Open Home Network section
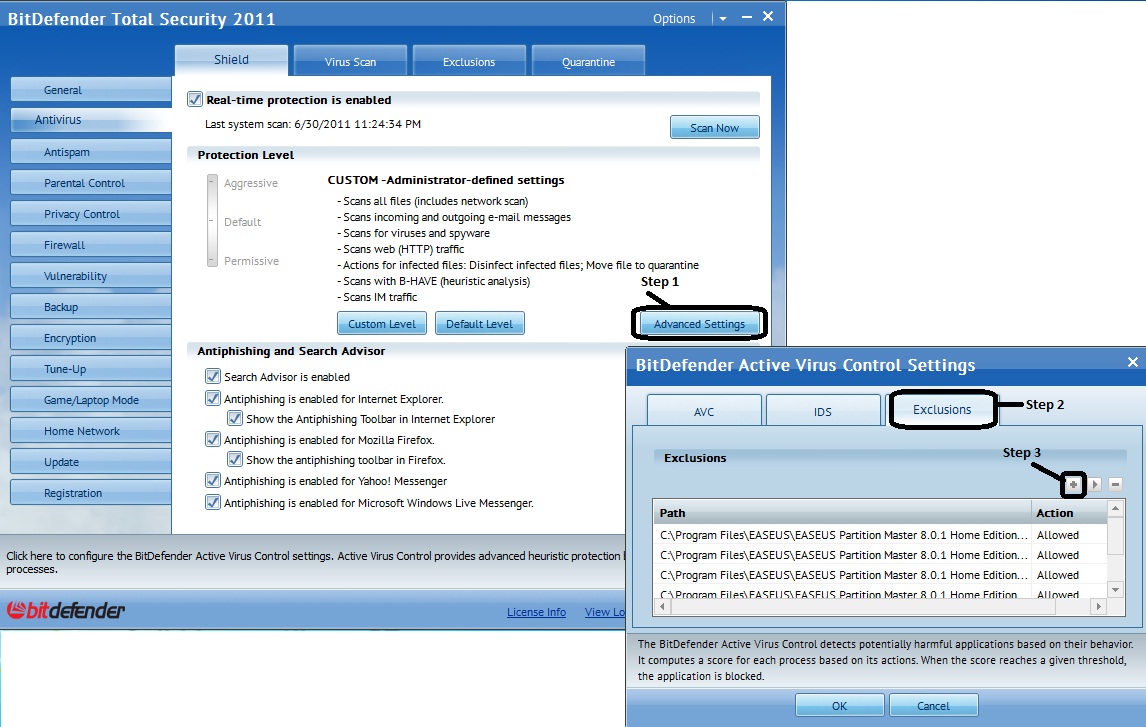The width and height of the screenshot is (1146, 727). 91,431
